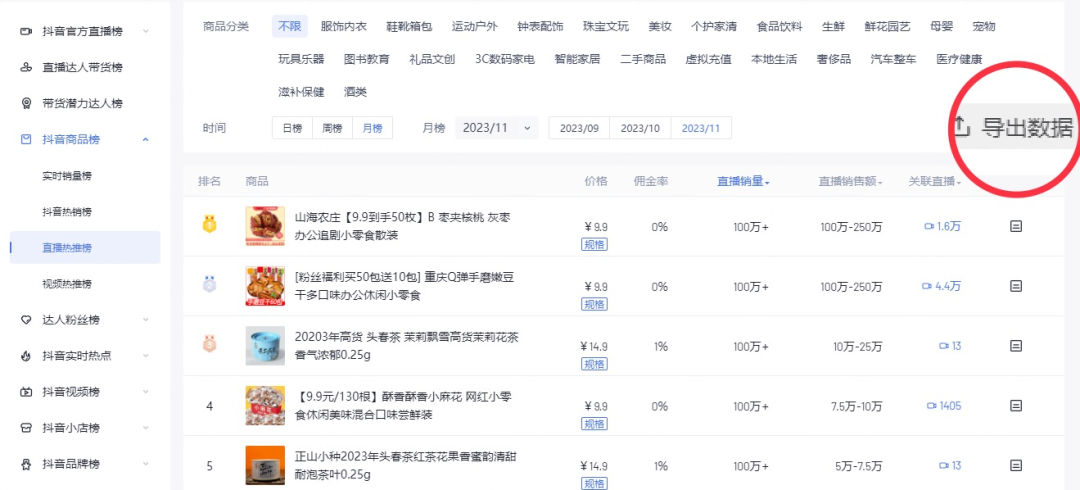Collapse 抖音商品榜 menu chevron
This screenshot has width=1080, height=490.
tap(145, 139)
